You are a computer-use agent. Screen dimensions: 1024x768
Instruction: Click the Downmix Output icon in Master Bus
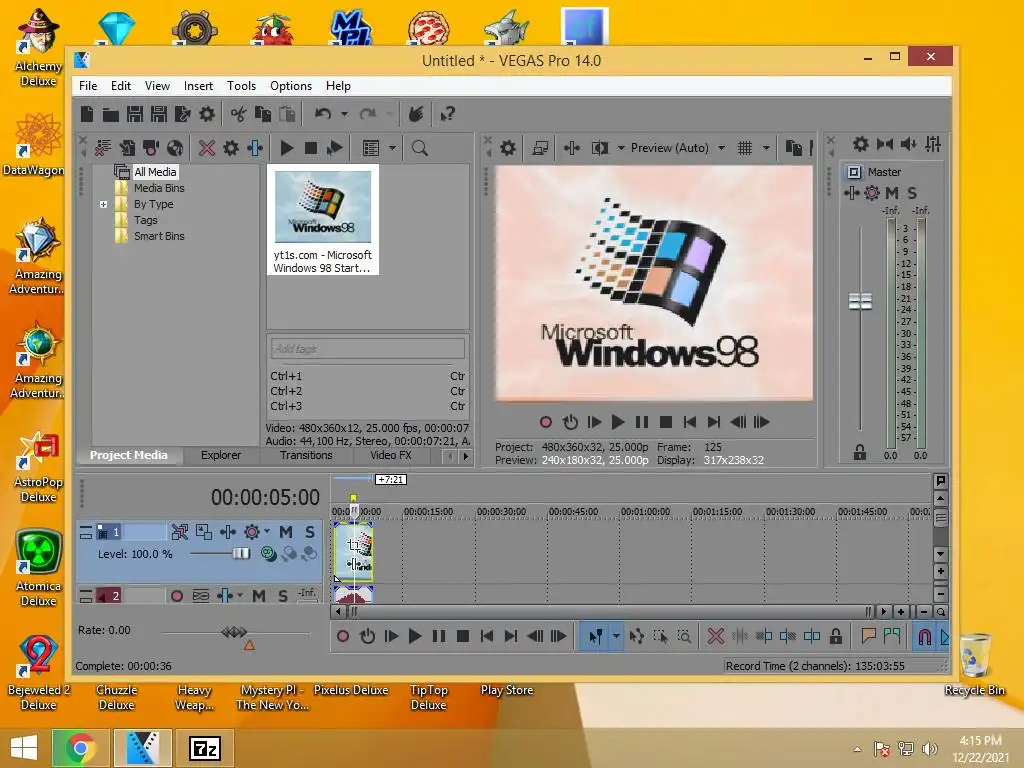tap(885, 144)
